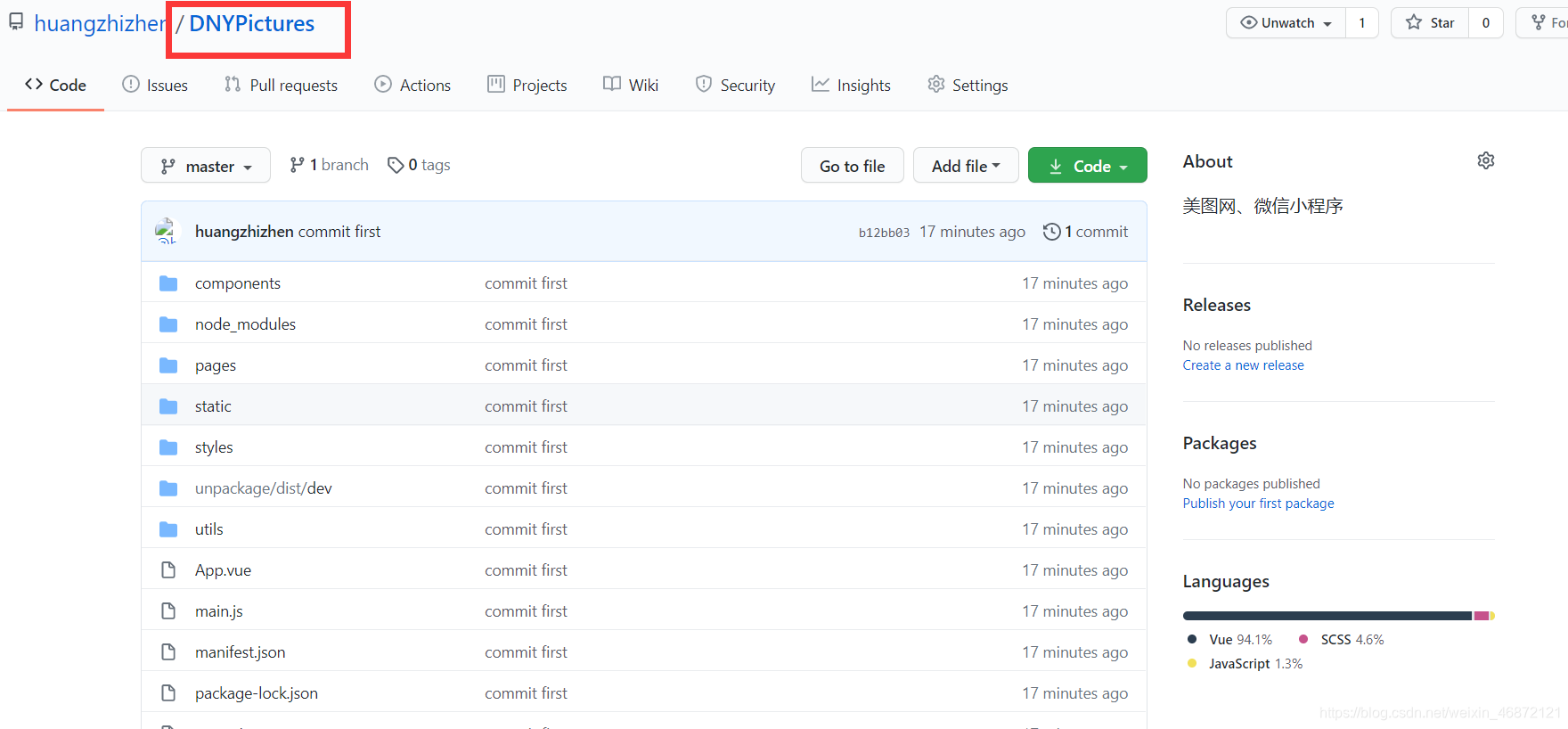1568x729 pixels.
Task: Click the repository book icon beside huangzhizhen
Action: point(16,22)
